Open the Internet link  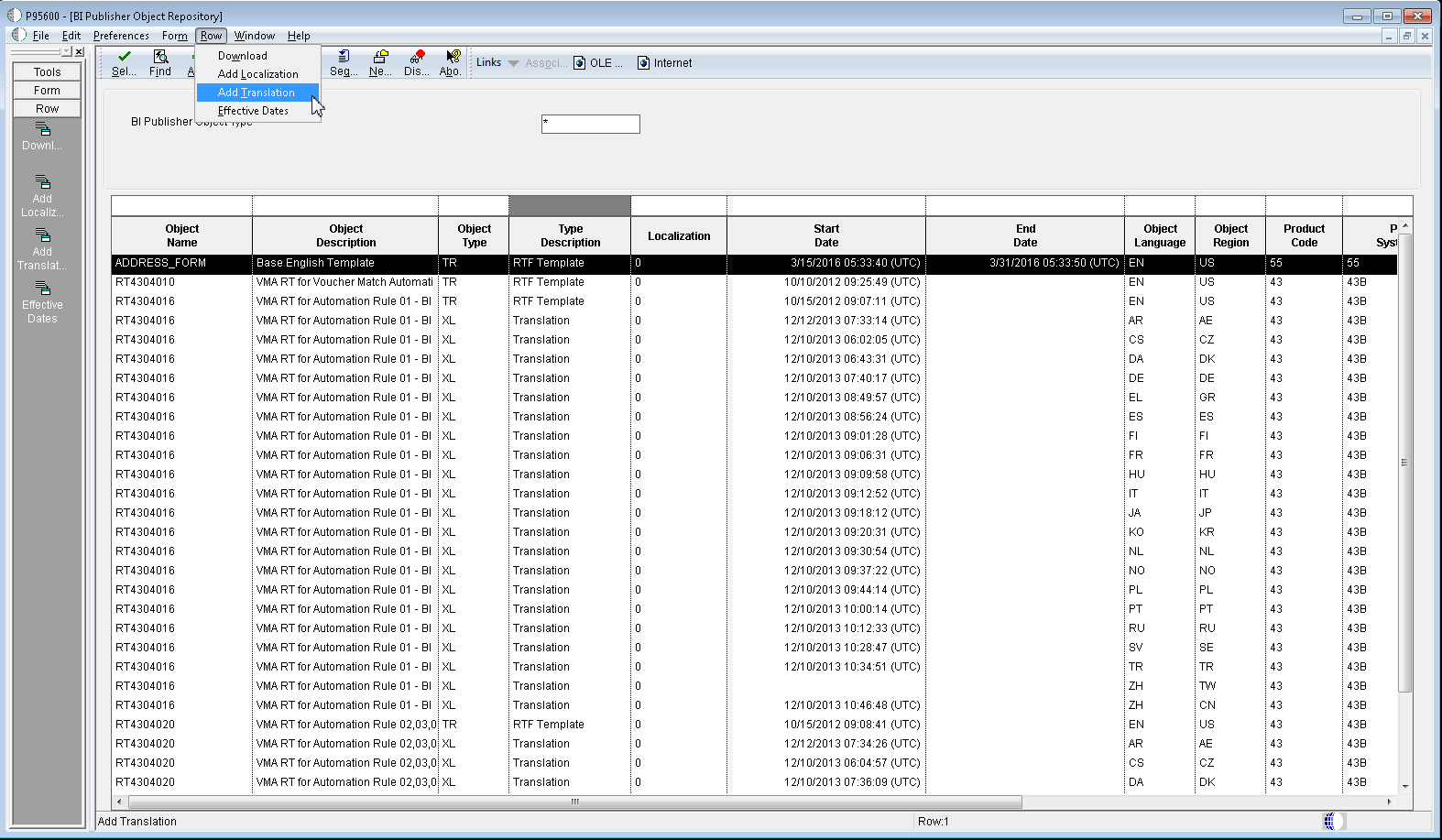click(x=665, y=63)
